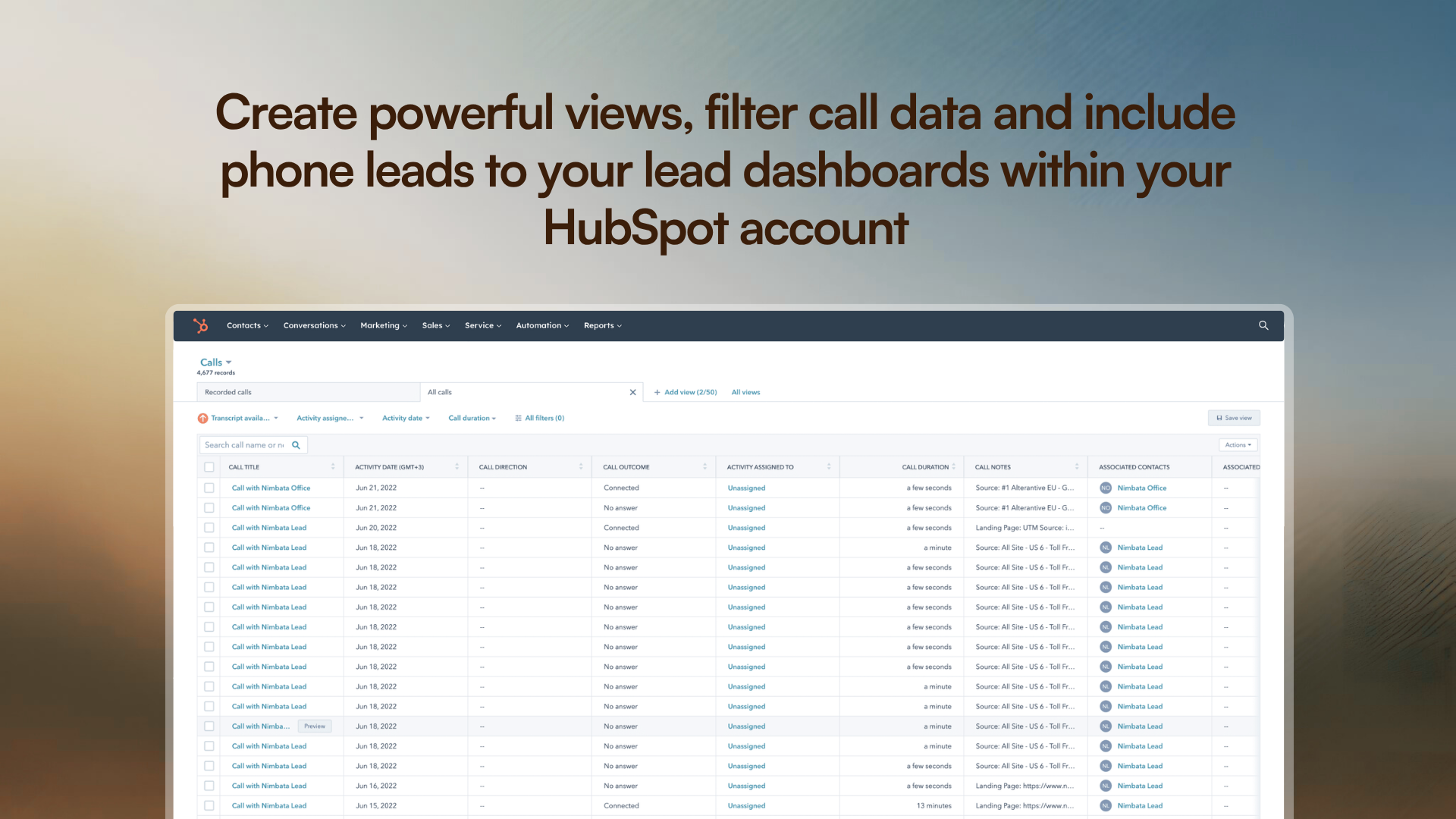Open the Reports navigation menu
Viewport: 1456px width, 819px height.
(x=603, y=325)
